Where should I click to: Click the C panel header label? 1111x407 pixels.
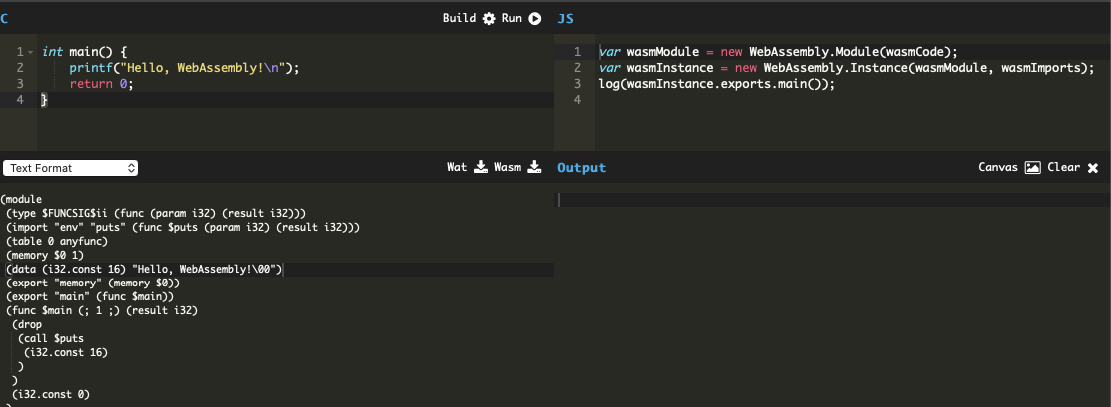[x=5, y=19]
